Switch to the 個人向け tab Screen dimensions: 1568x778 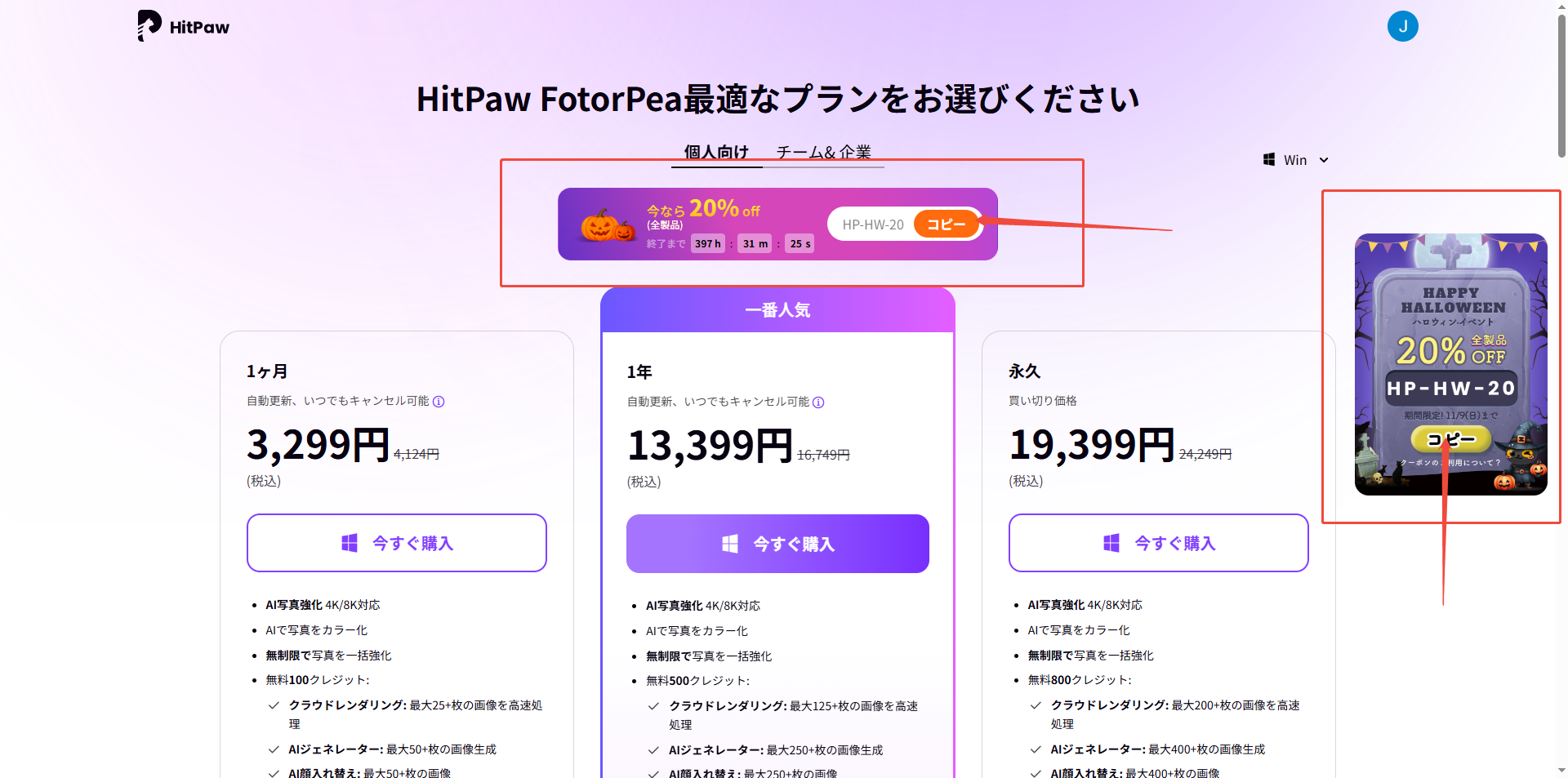tap(716, 152)
